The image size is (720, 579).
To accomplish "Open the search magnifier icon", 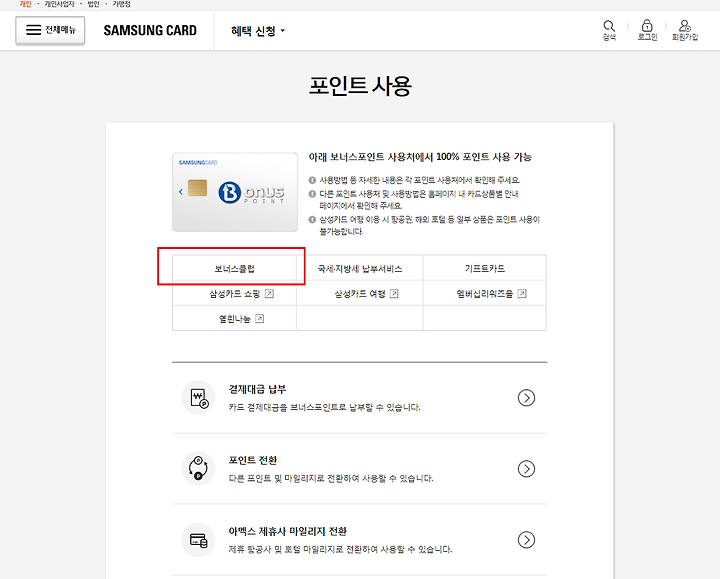I will tap(609, 26).
